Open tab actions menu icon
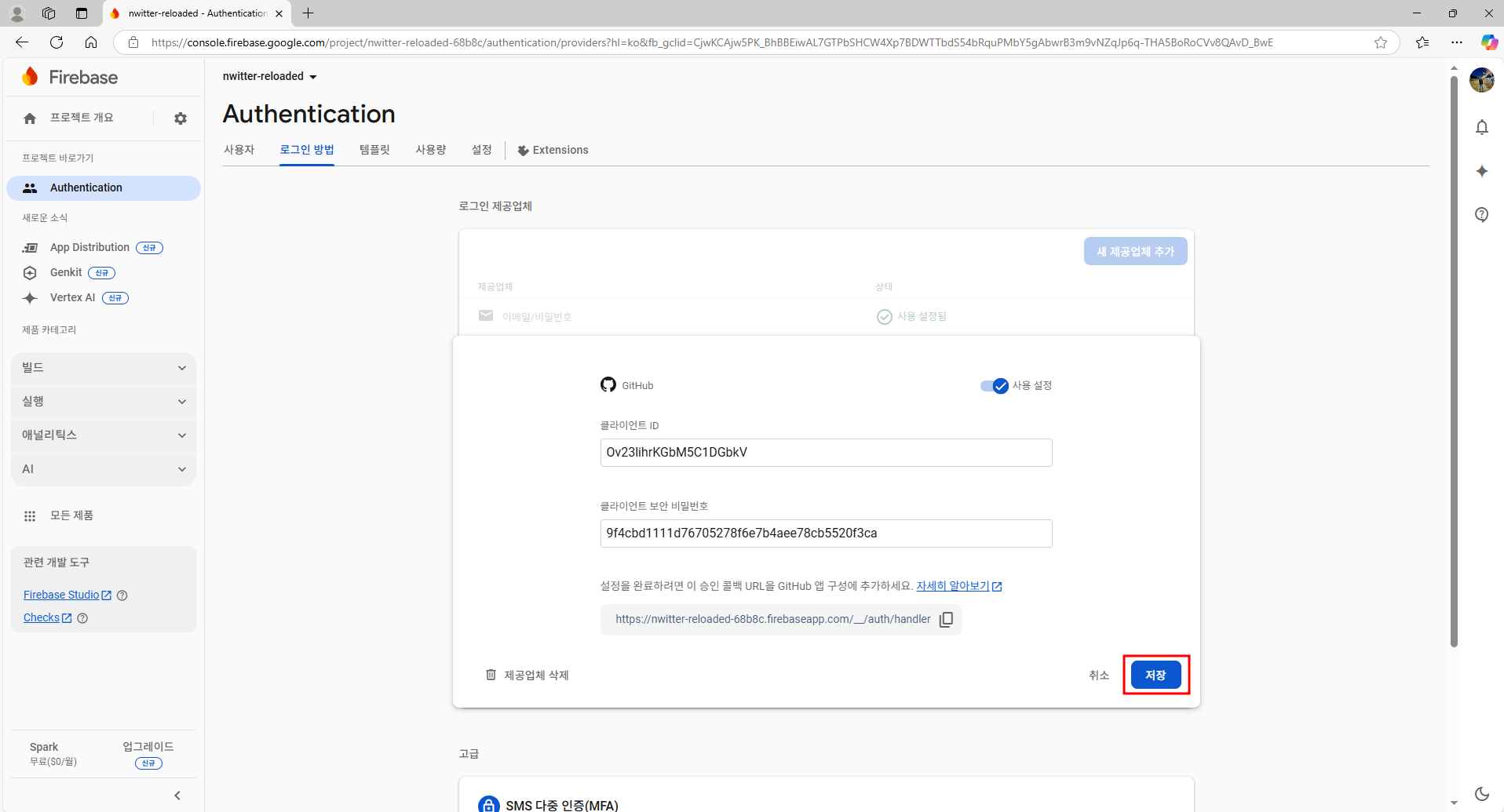1504x812 pixels. pos(82,13)
